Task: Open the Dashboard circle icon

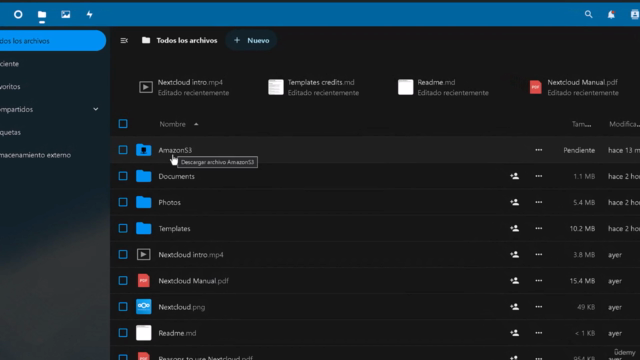Action: point(18,15)
